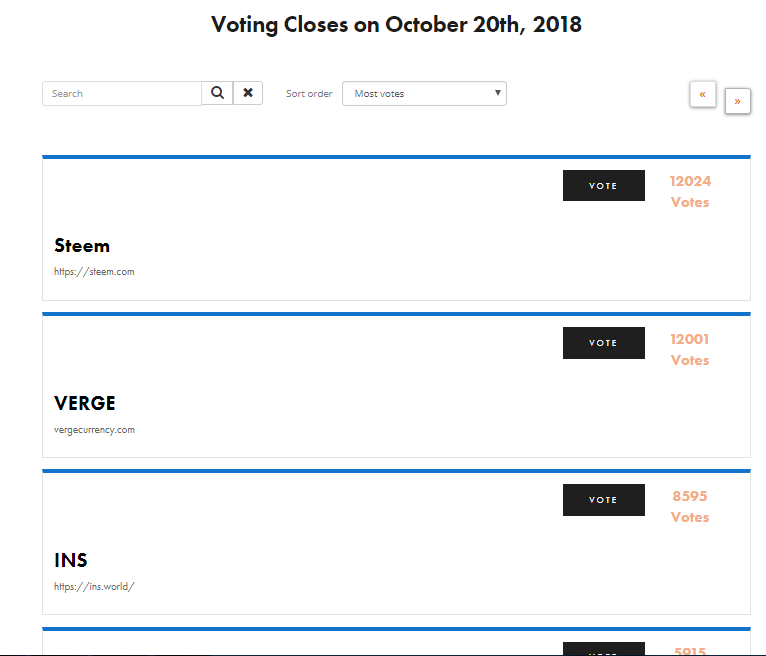The image size is (766, 656).
Task: Click inside the Search text field
Action: point(122,93)
